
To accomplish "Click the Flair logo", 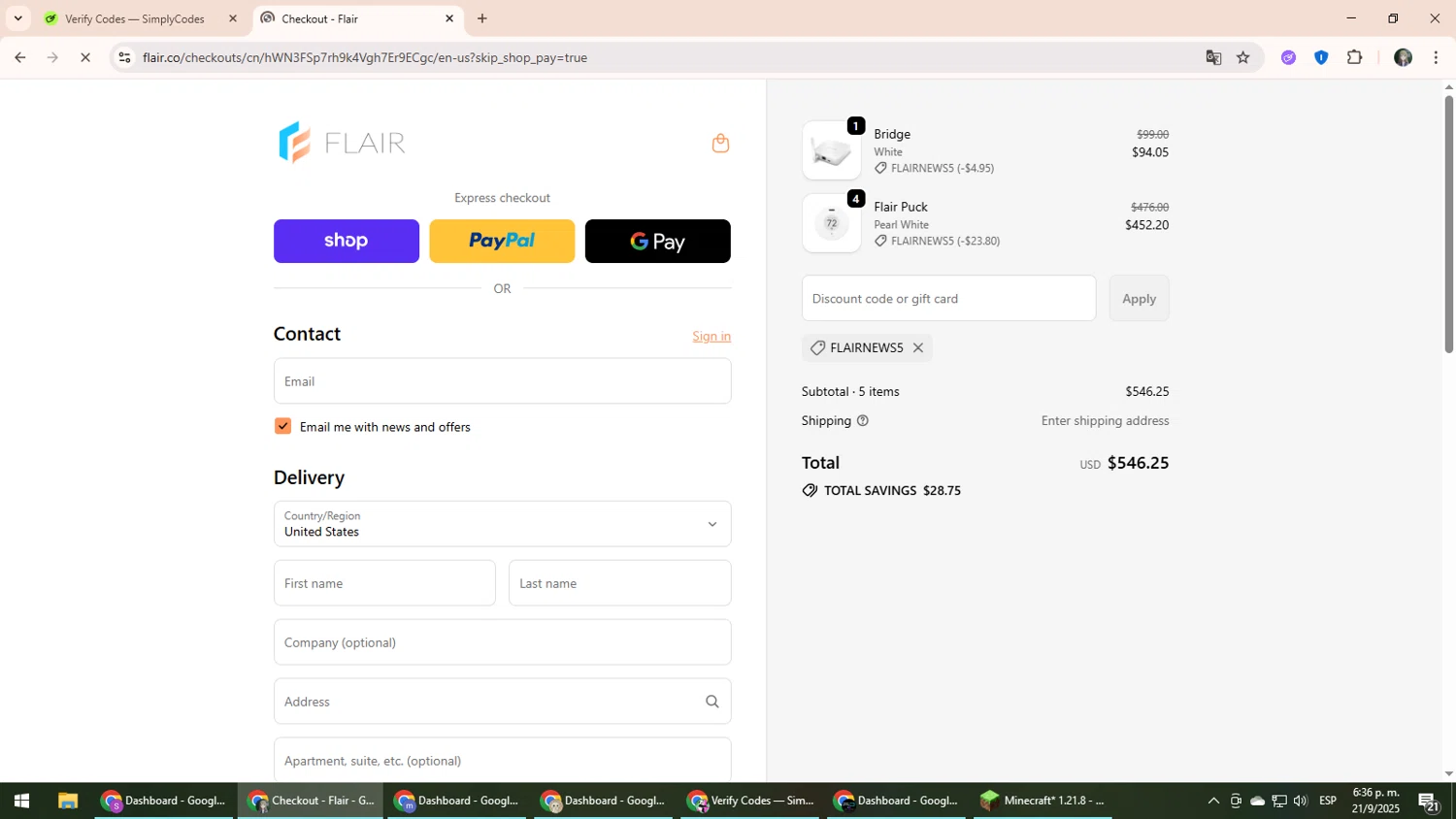I will click(x=342, y=143).
